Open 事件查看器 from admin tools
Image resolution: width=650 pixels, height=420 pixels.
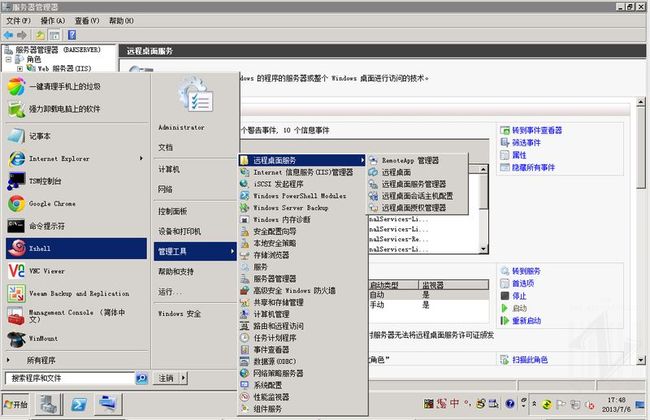302,350
